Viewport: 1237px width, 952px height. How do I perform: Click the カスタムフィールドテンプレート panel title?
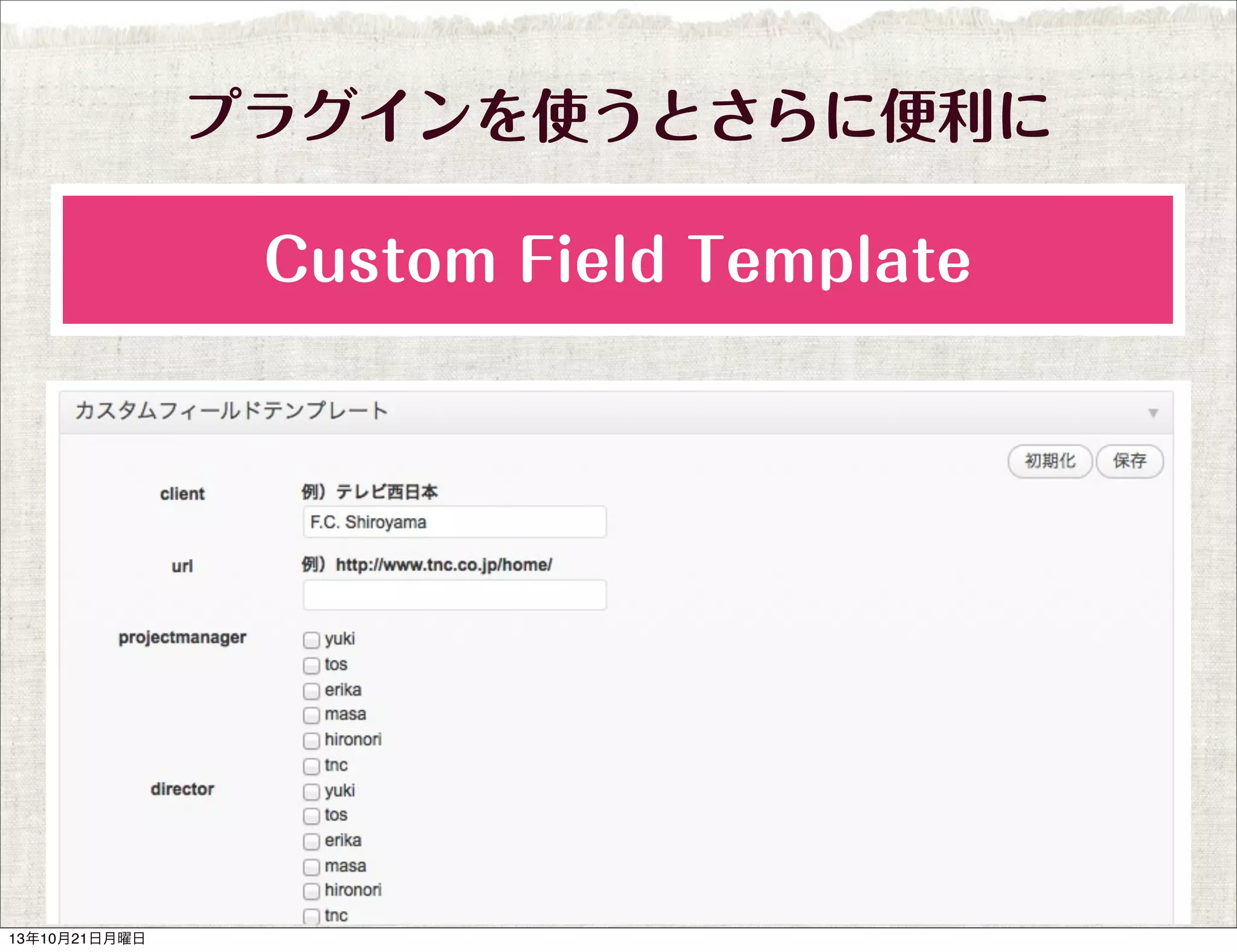231,411
